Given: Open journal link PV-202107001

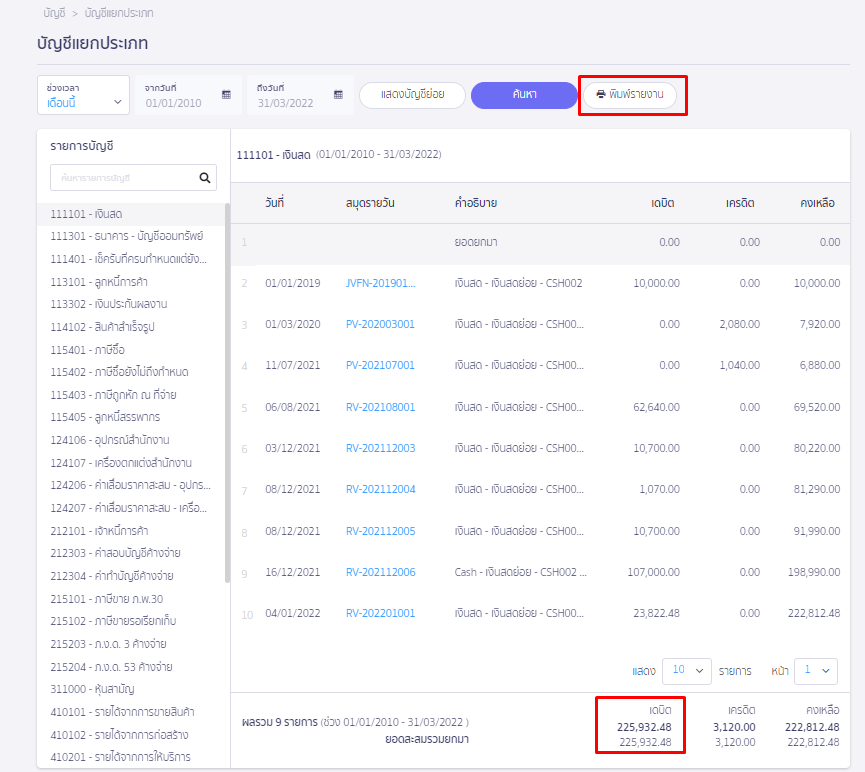Looking at the screenshot, I should tap(380, 365).
